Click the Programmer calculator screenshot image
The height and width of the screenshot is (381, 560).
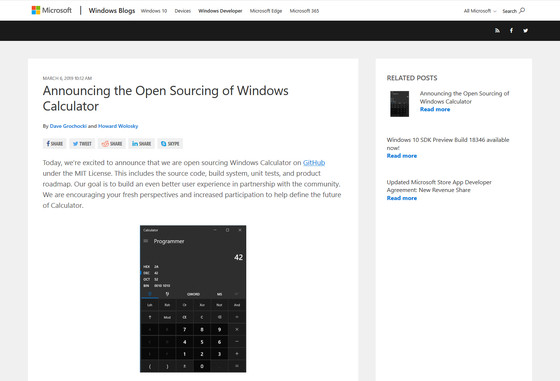193,299
